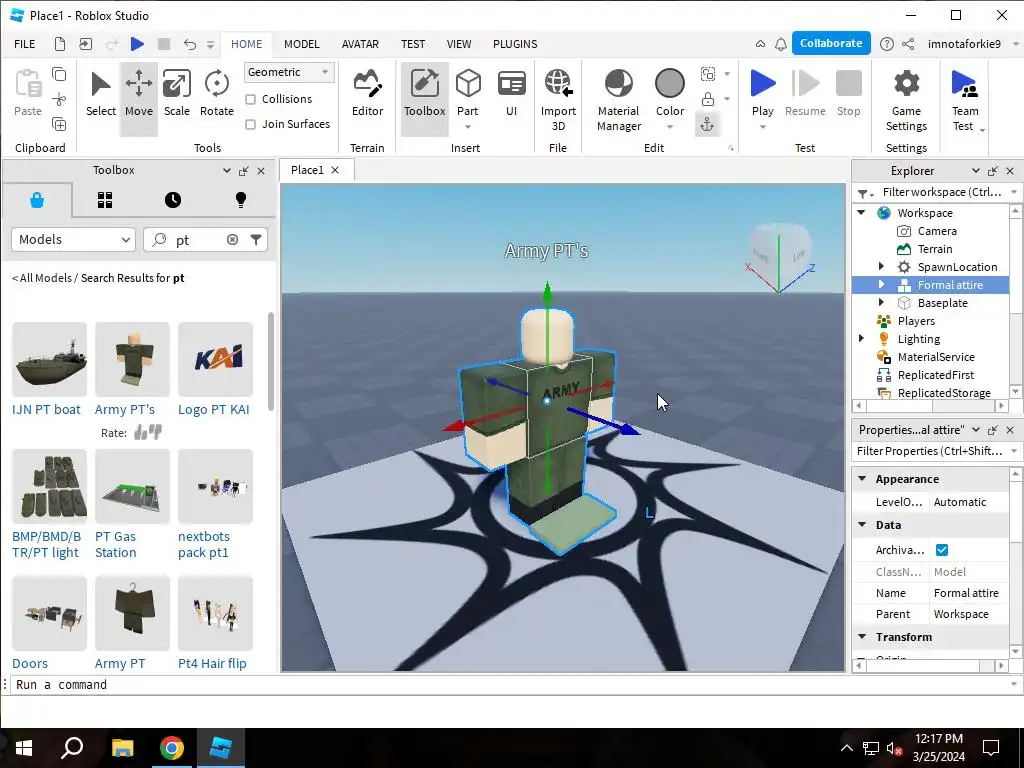Open Toolbox Marketplace tab
Screen dimensions: 1024x768
tap(37, 200)
